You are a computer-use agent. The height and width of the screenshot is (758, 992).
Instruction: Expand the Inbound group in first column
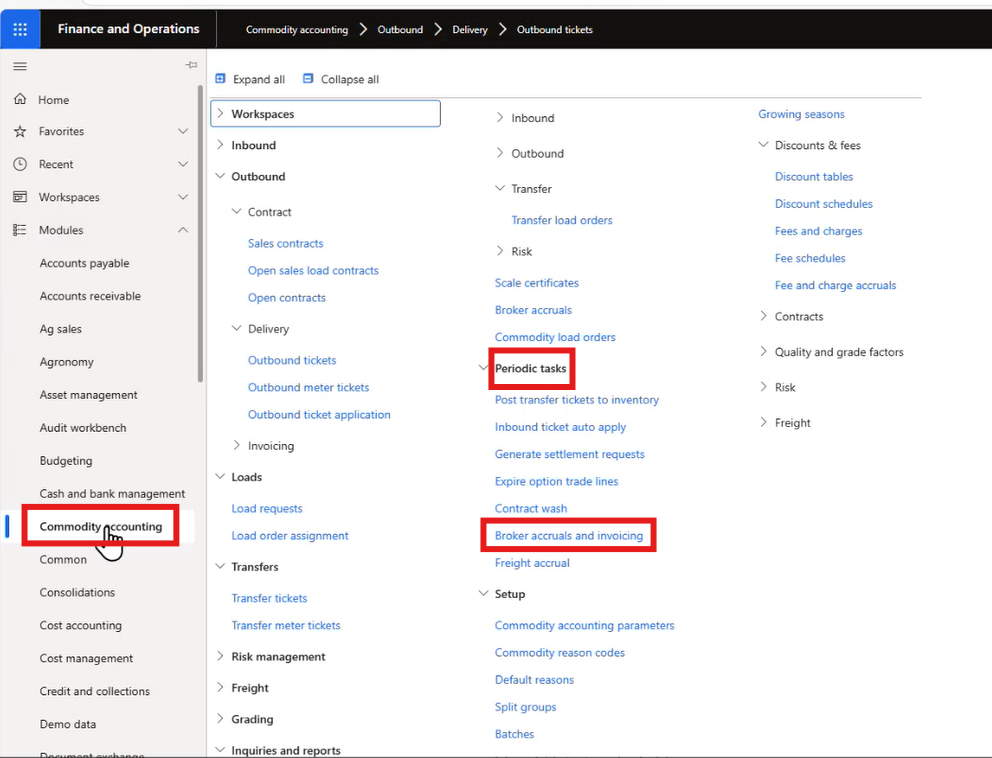pos(220,145)
